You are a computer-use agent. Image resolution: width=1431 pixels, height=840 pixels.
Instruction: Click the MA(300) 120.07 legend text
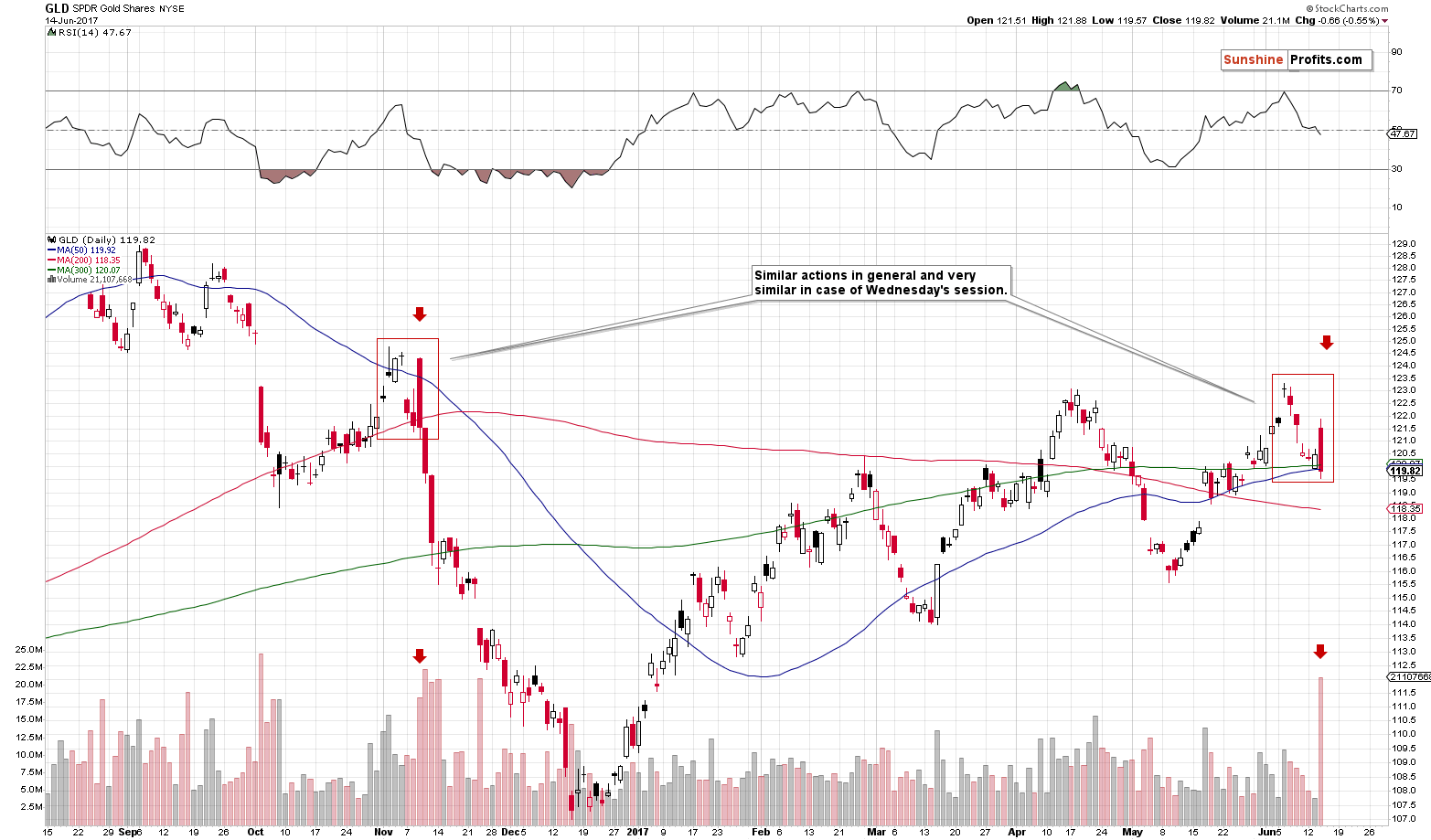tap(89, 271)
